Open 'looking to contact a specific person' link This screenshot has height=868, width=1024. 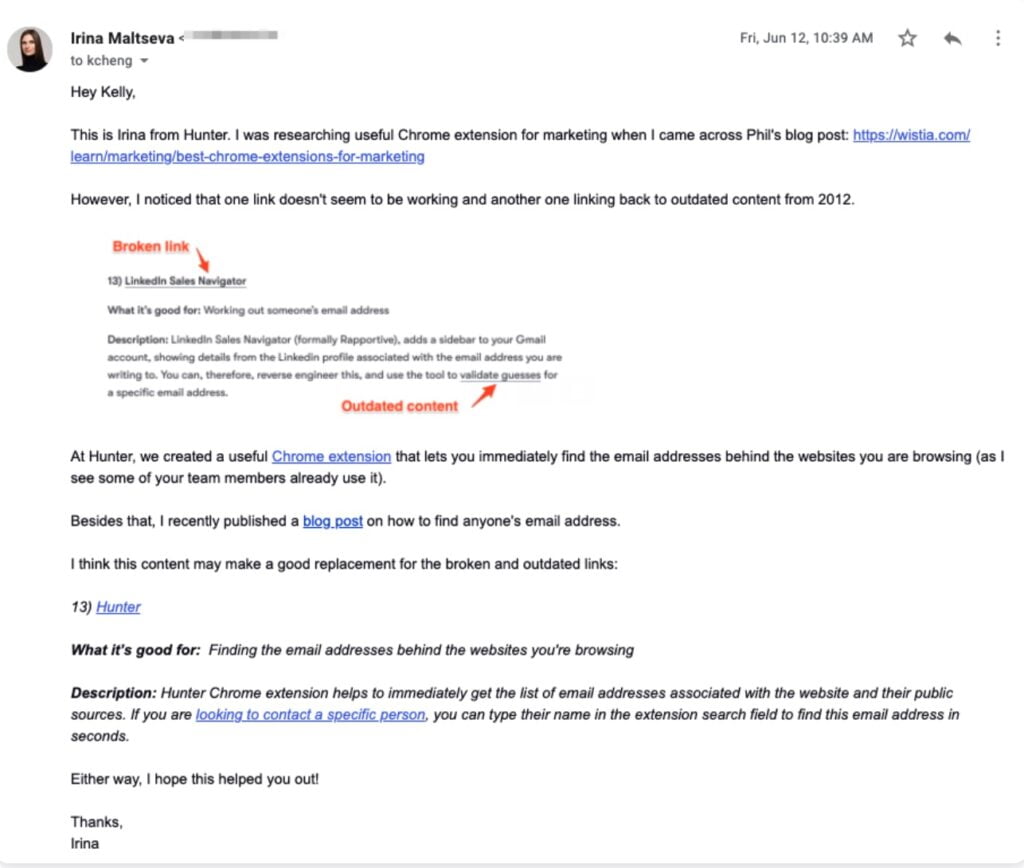coord(310,715)
